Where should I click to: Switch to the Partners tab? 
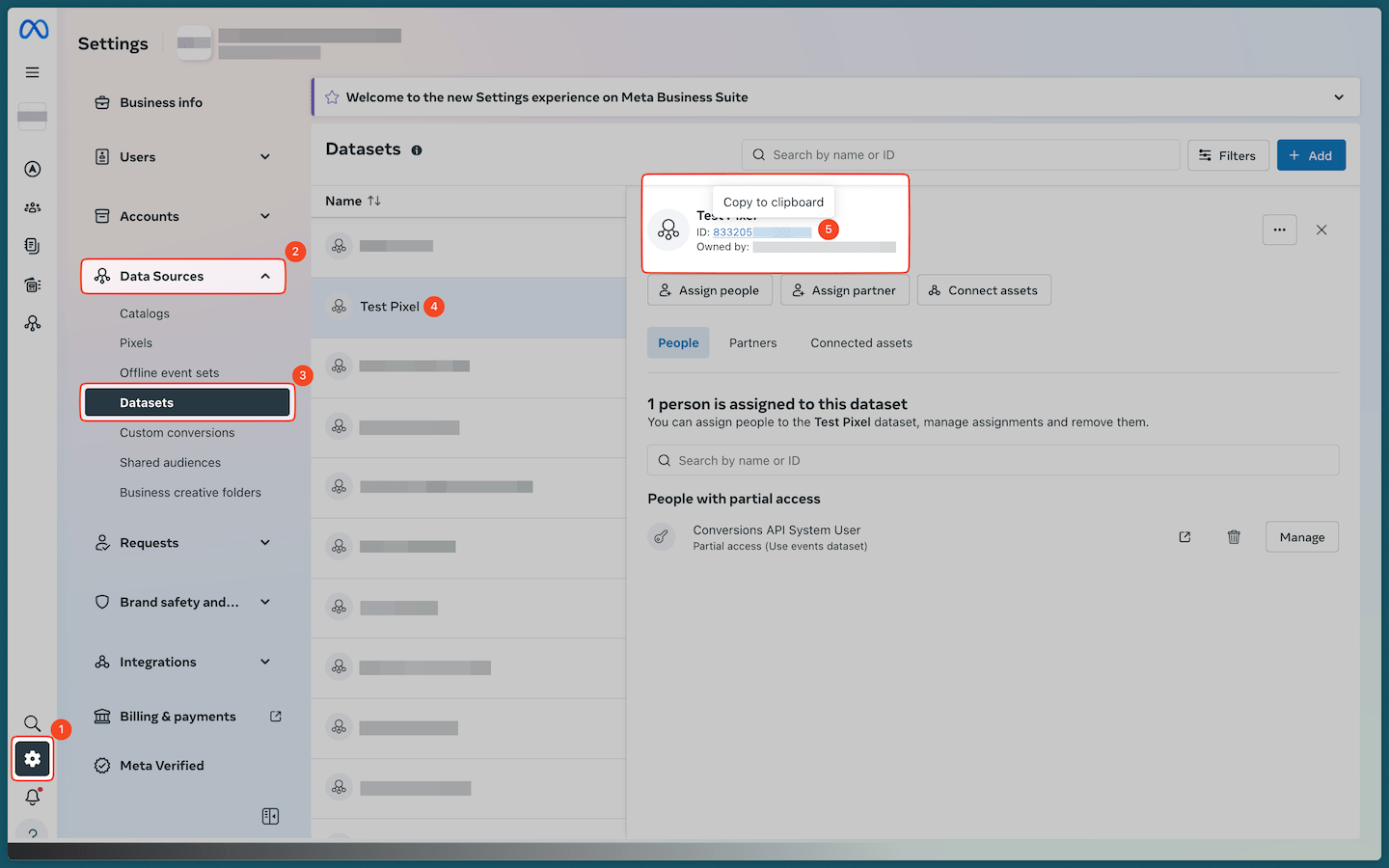[x=752, y=342]
